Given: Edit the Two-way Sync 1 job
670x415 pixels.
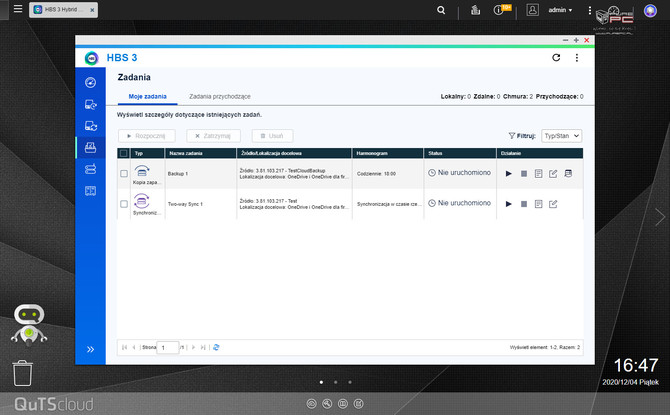Looking at the screenshot, I should click(553, 204).
